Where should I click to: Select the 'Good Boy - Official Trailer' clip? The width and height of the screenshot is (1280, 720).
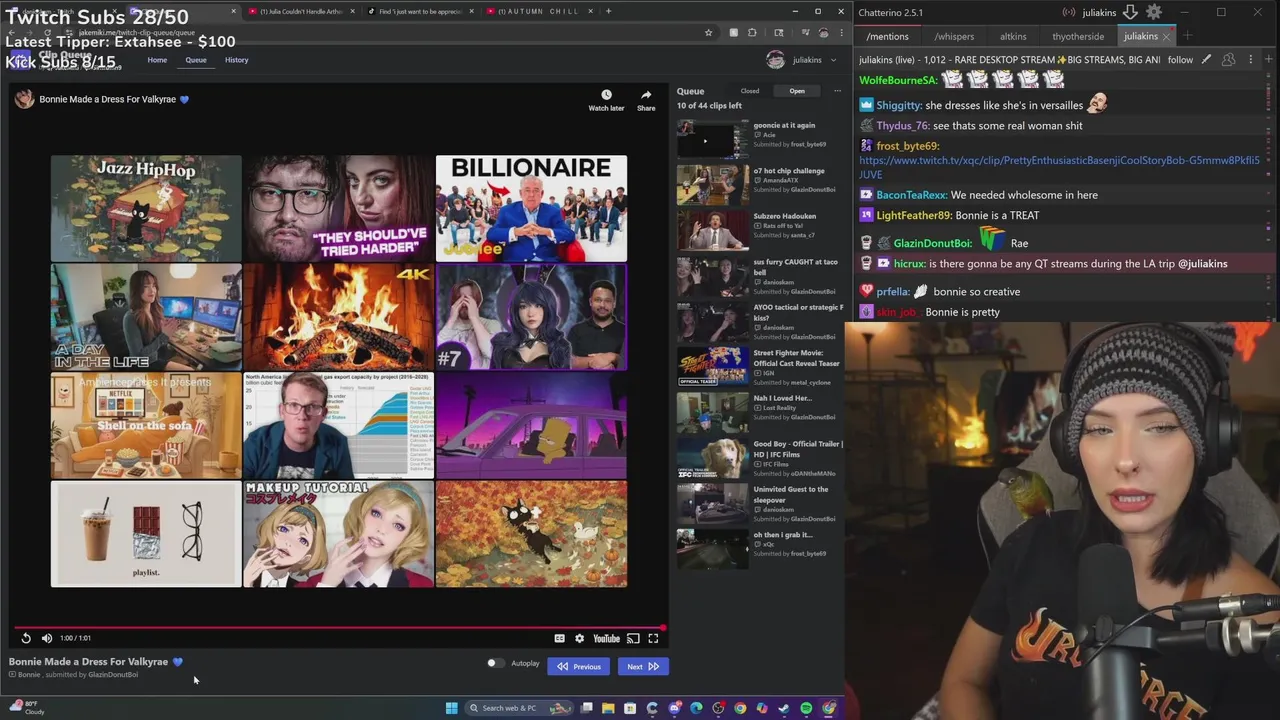coord(760,458)
